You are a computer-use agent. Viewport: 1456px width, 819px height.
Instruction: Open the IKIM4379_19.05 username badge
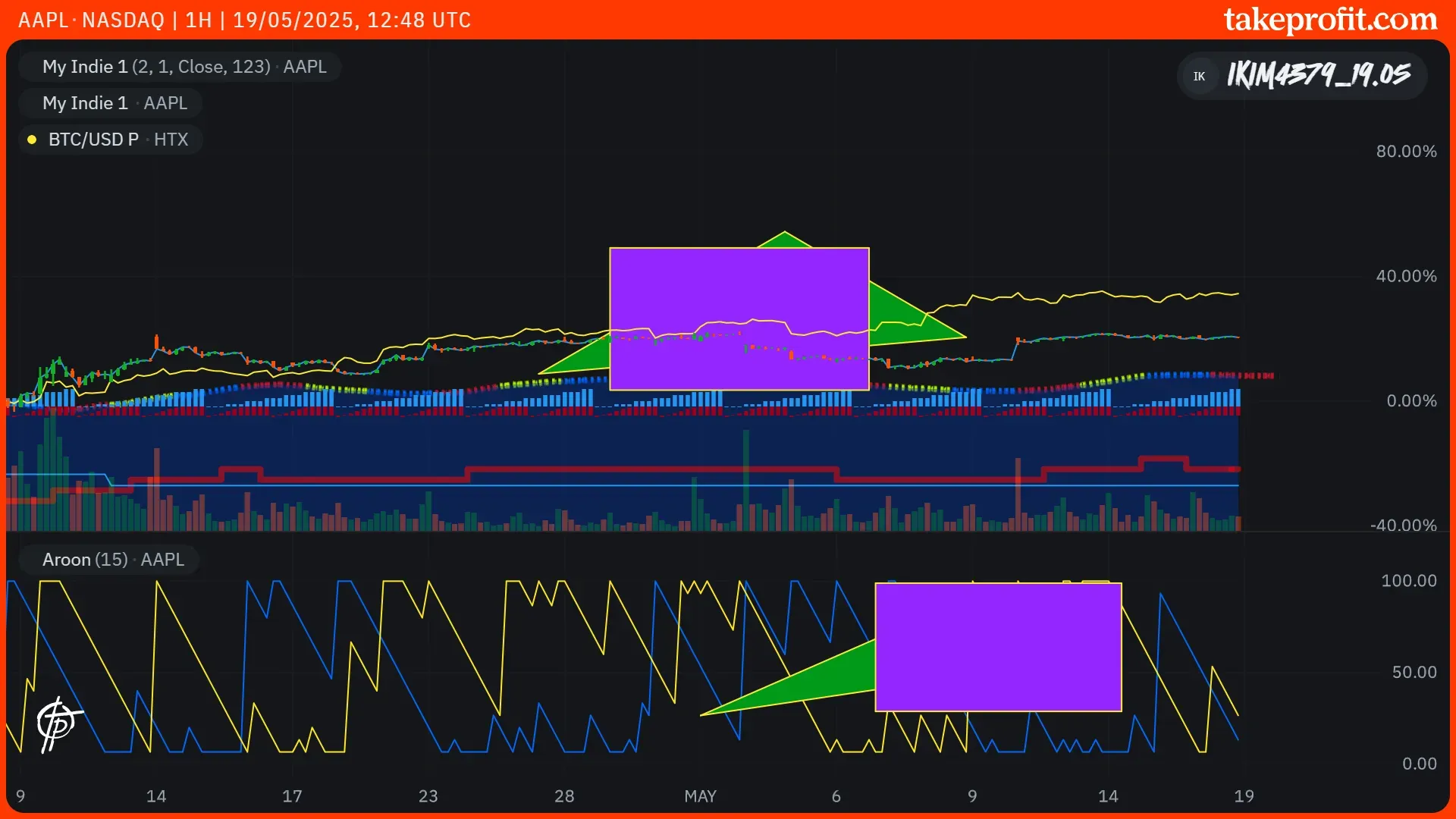point(1318,75)
